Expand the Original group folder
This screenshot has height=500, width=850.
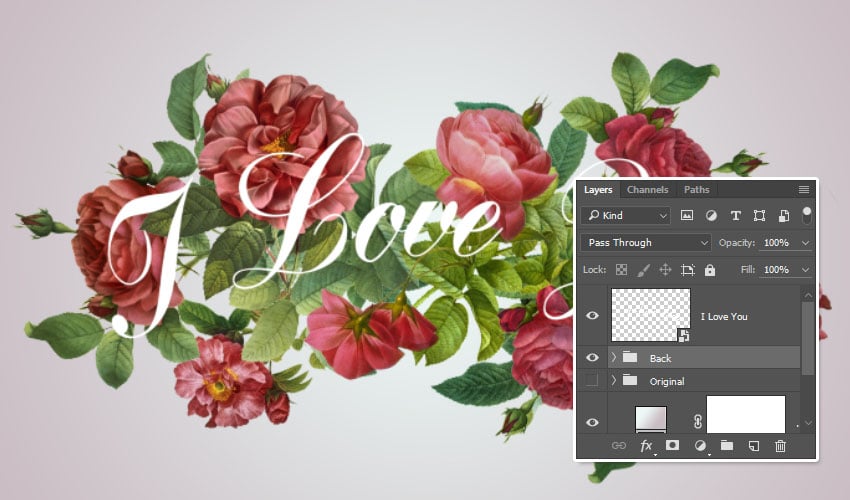pyautogui.click(x=613, y=380)
